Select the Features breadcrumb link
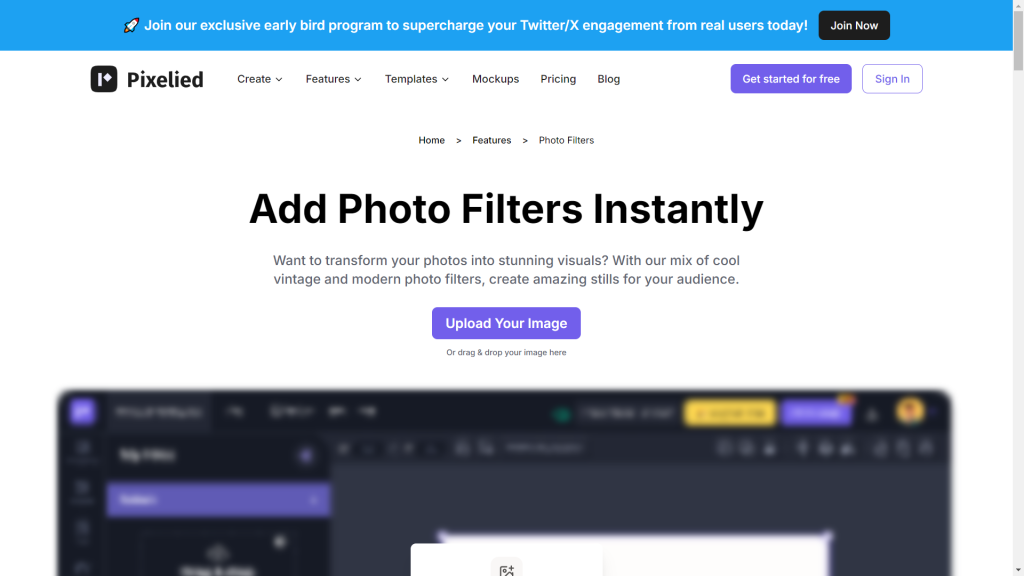Screen dimensions: 1024x576 (491, 140)
